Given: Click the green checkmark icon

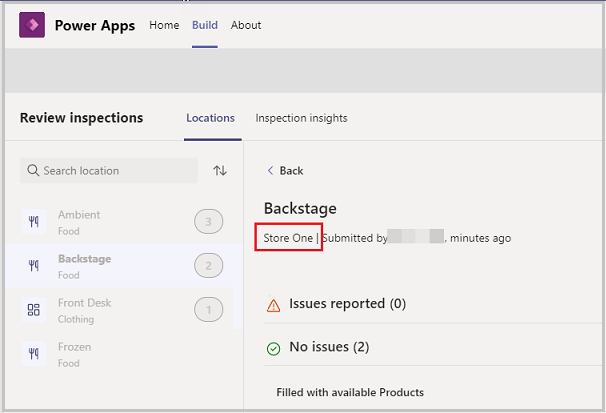Looking at the screenshot, I should [274, 348].
